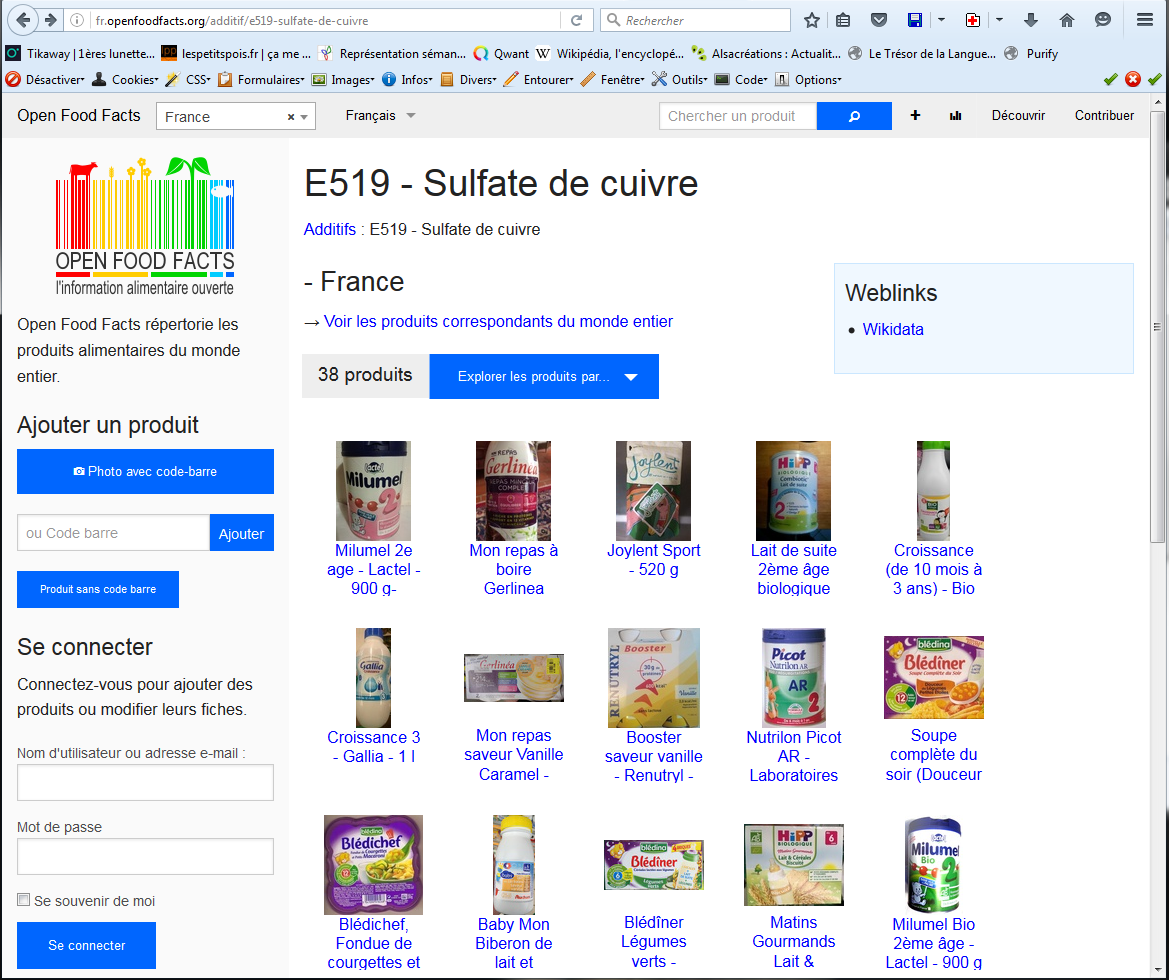Image resolution: width=1169 pixels, height=980 pixels.
Task: Click the magnifier search button
Action: click(854, 116)
